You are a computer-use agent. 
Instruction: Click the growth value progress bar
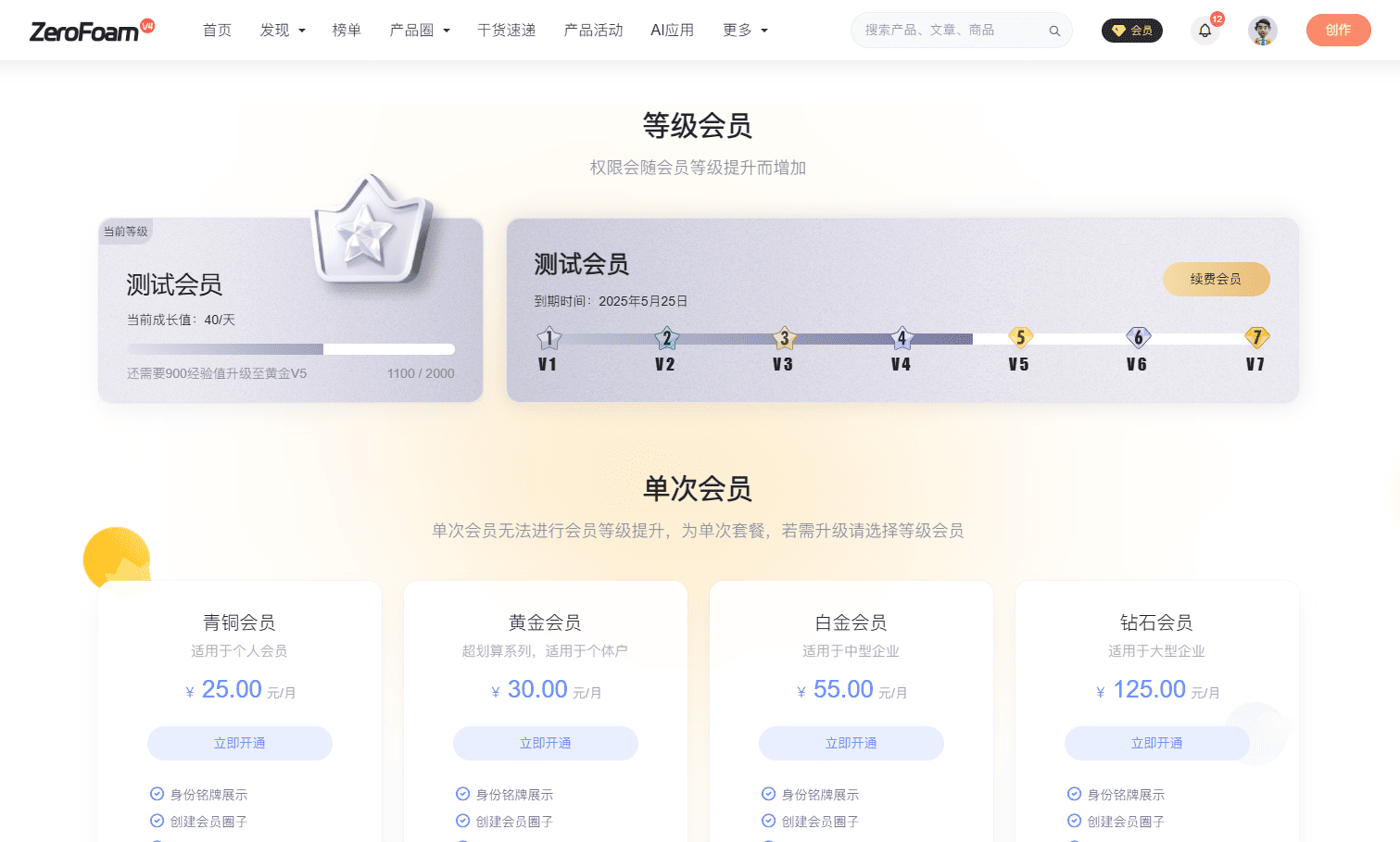tap(290, 349)
